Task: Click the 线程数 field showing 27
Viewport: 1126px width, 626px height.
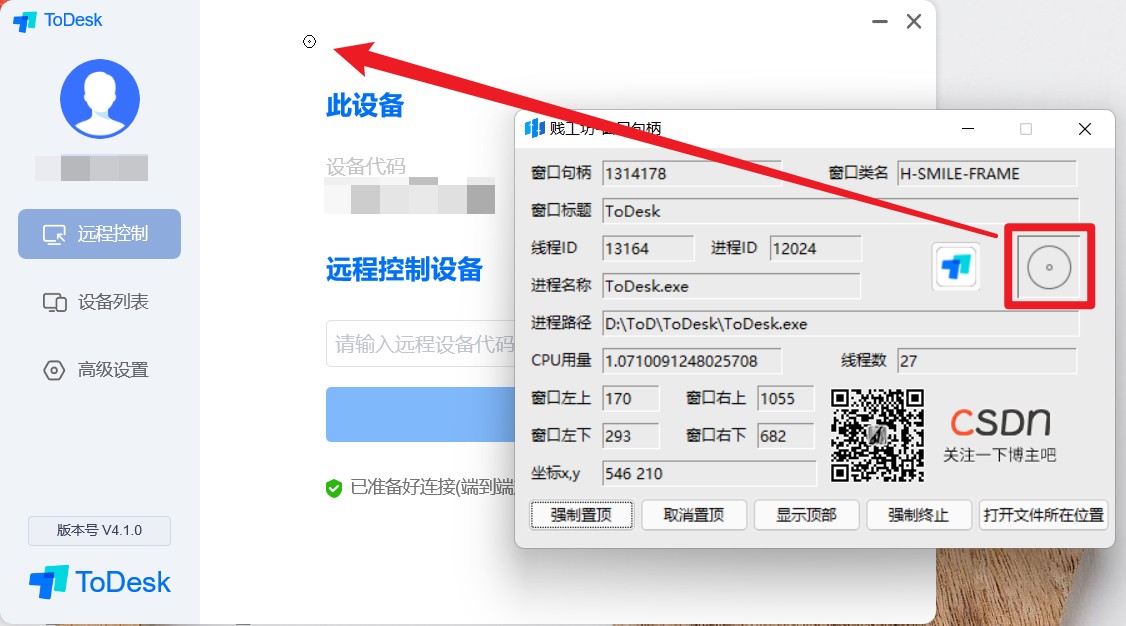Action: [x=987, y=360]
